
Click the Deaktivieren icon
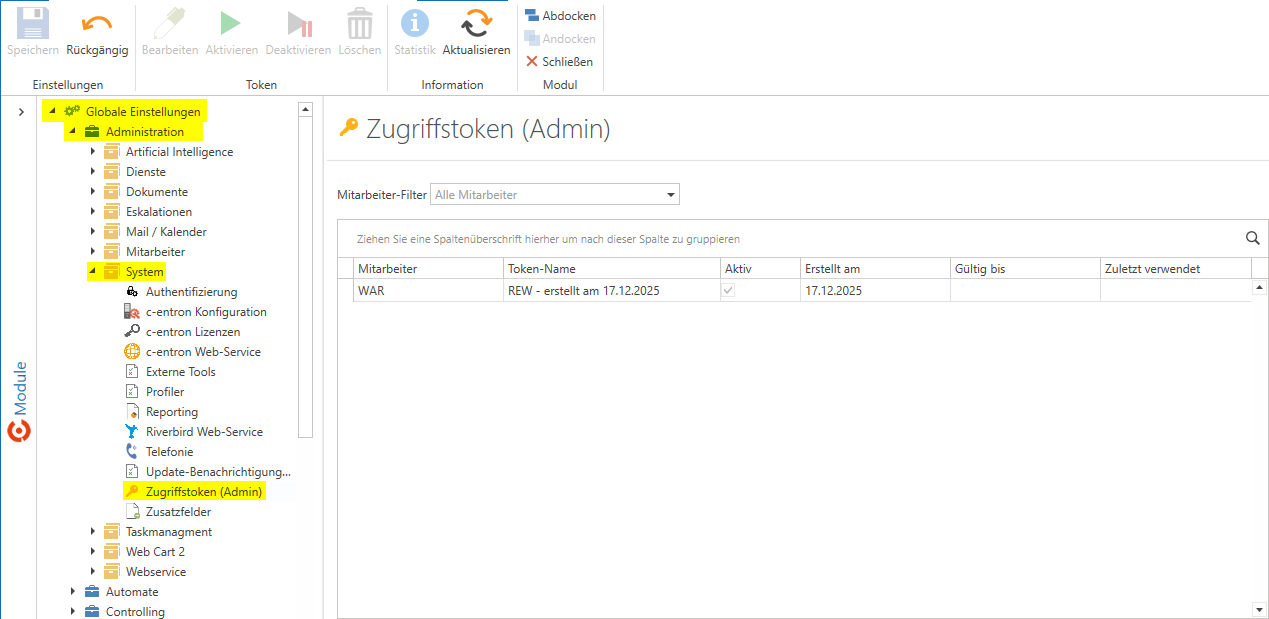click(x=298, y=23)
